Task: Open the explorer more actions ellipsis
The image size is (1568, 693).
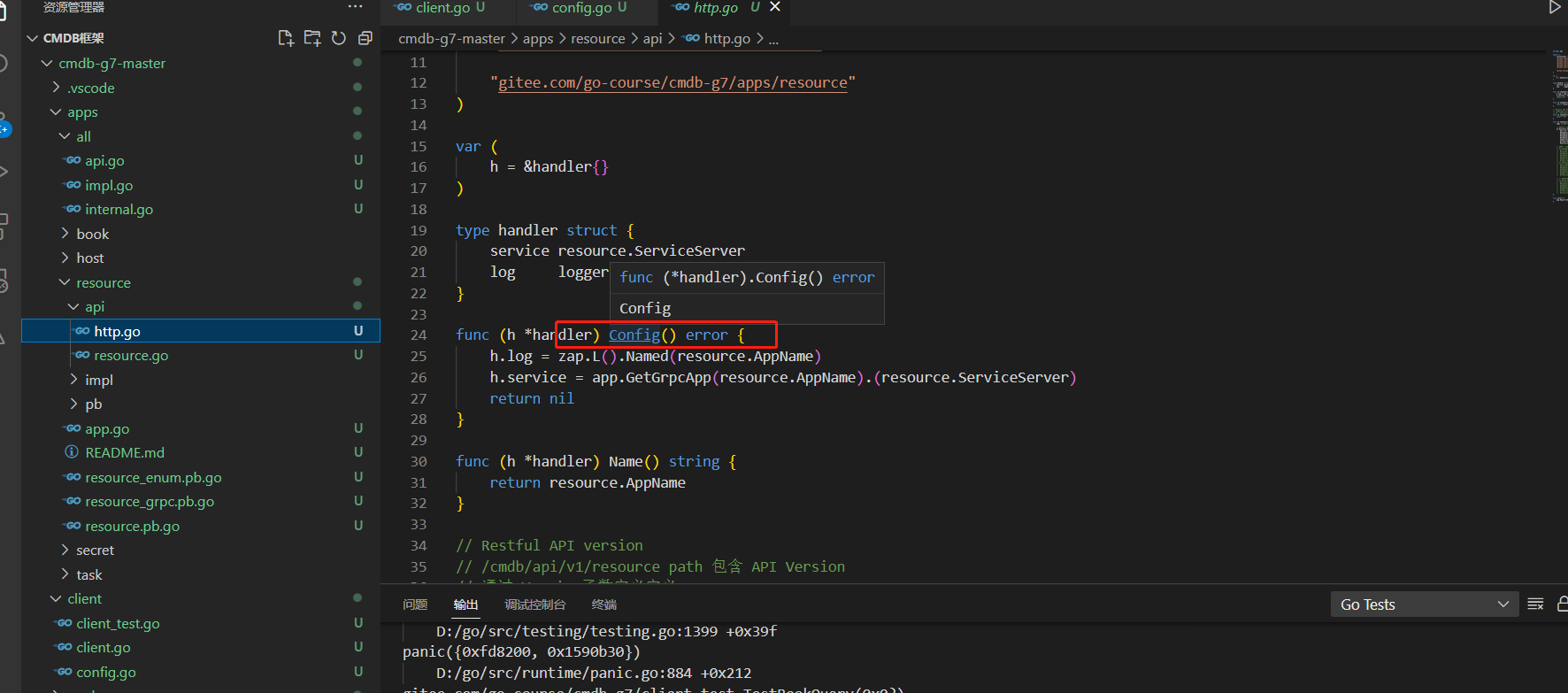Action: 355,6
